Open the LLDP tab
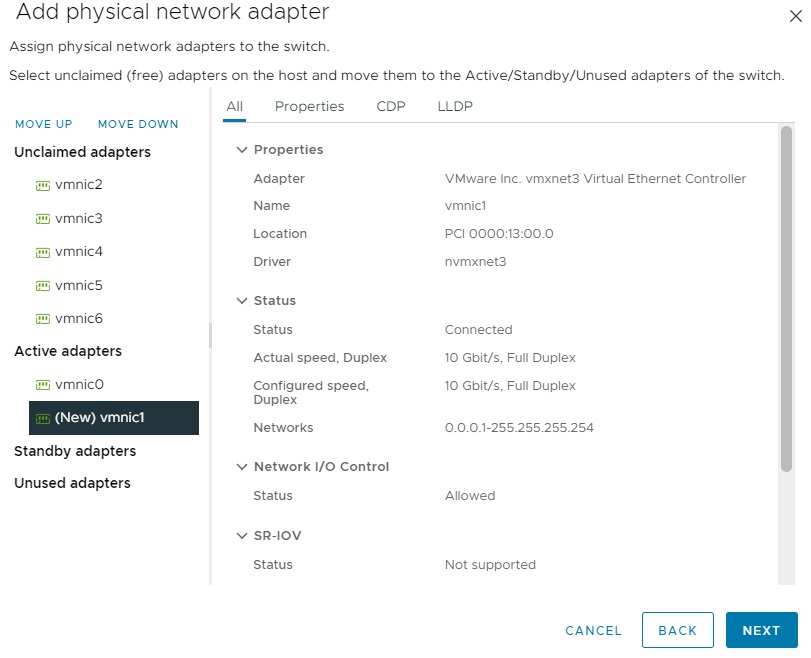Screen dimensions: 811x658 pos(455,107)
